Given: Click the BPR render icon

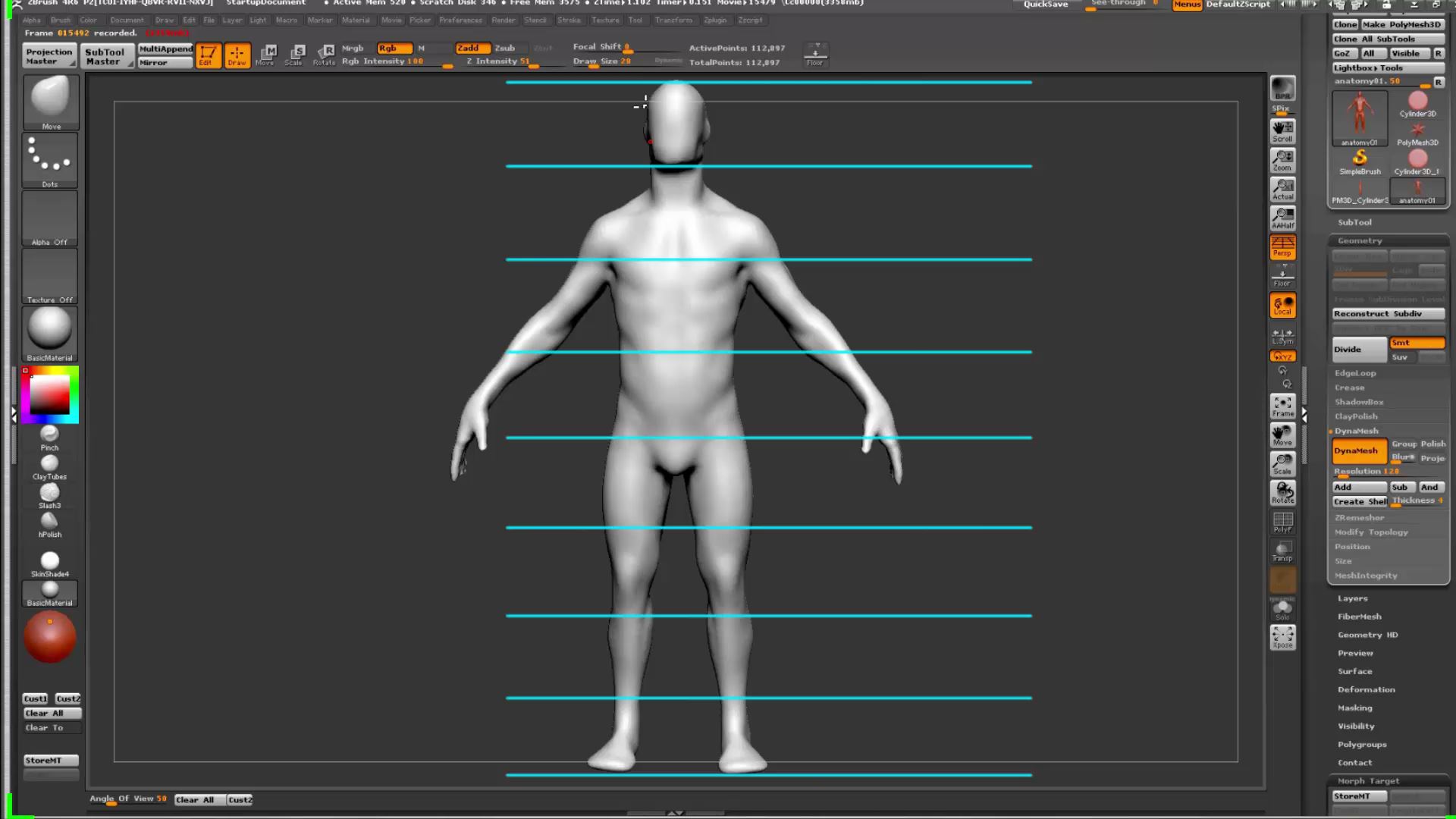Looking at the screenshot, I should (x=1282, y=89).
